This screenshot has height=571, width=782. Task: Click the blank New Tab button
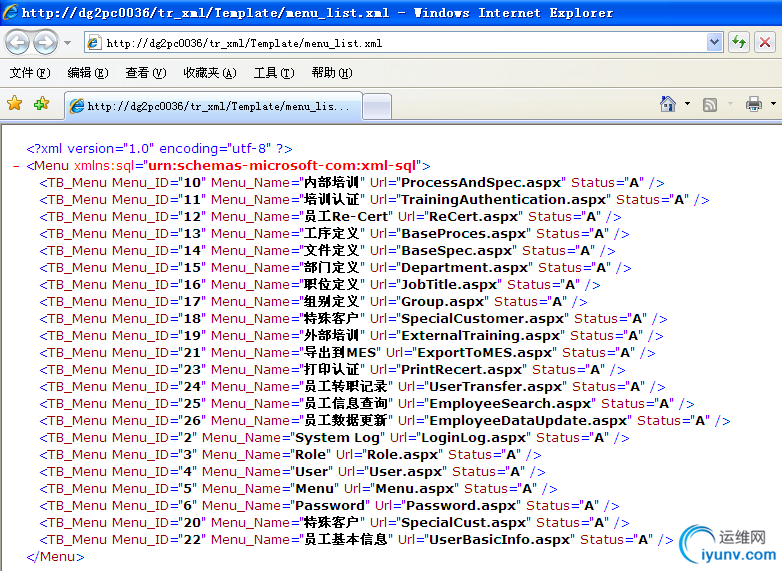coord(377,106)
